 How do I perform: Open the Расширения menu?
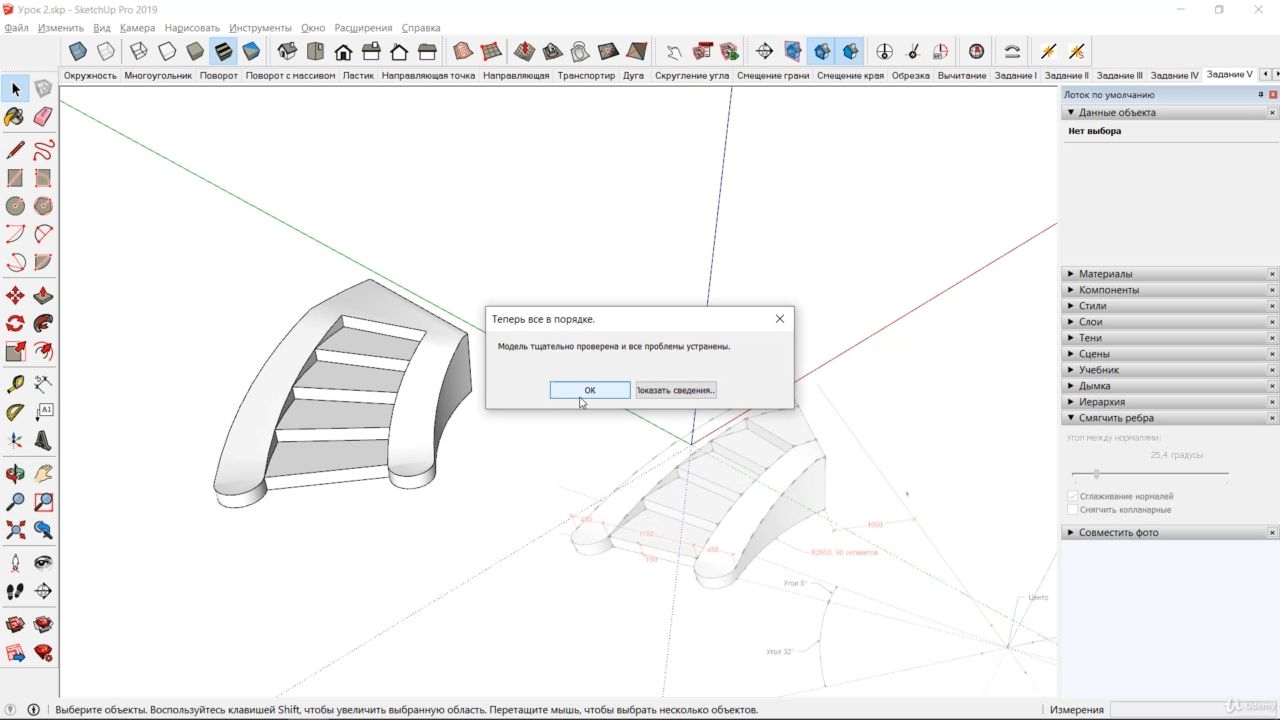(x=363, y=28)
